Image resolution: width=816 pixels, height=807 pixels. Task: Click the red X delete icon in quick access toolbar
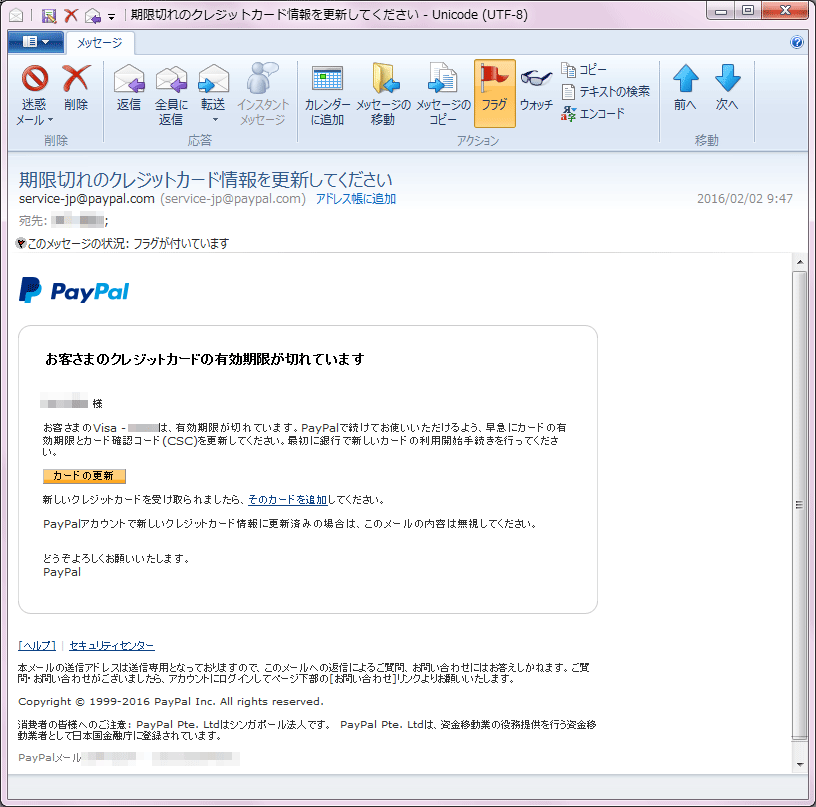coord(71,16)
